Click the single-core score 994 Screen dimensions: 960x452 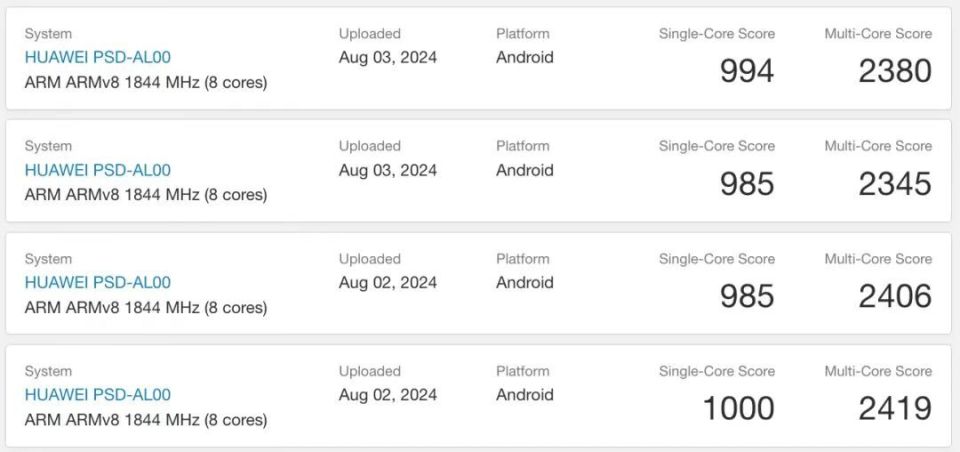click(x=747, y=71)
